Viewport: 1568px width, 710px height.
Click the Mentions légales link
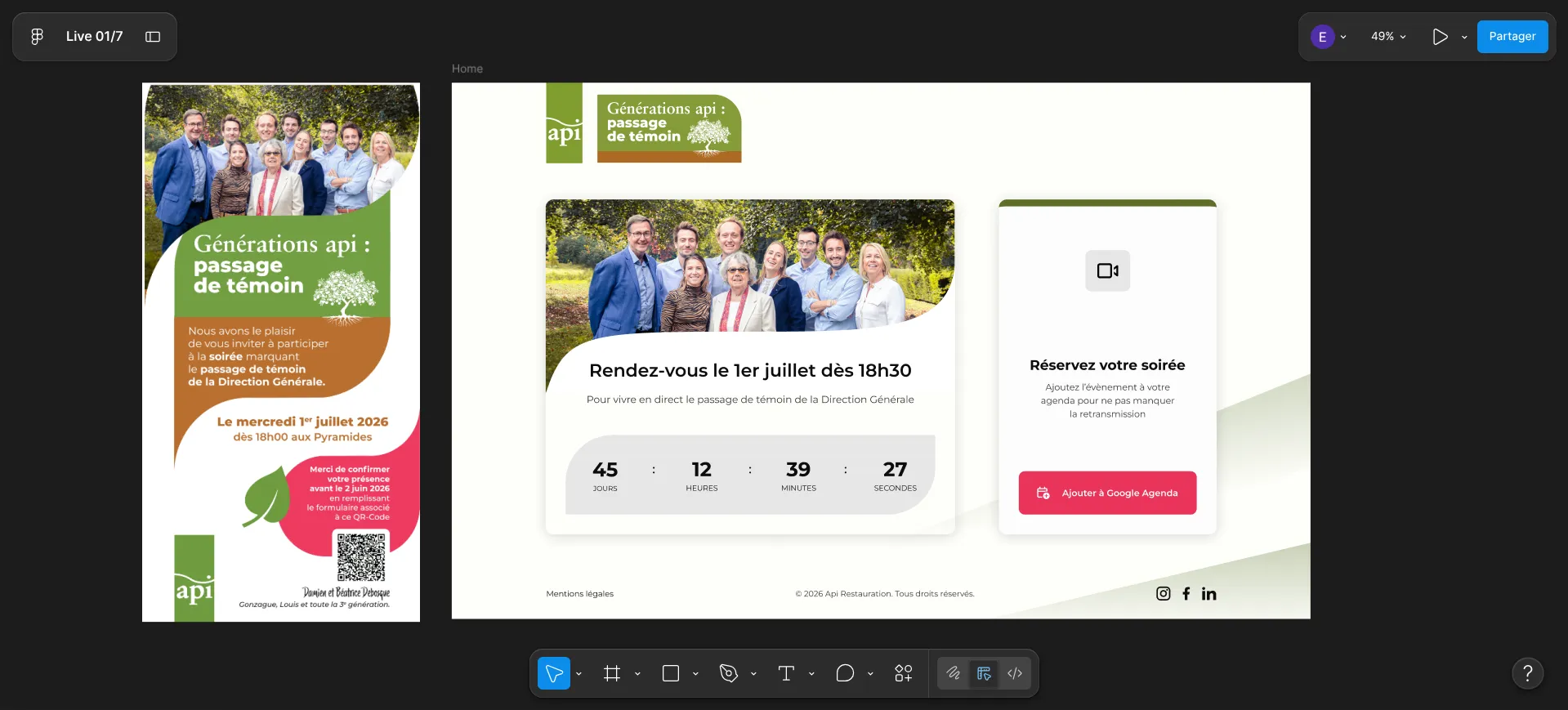pyautogui.click(x=579, y=594)
